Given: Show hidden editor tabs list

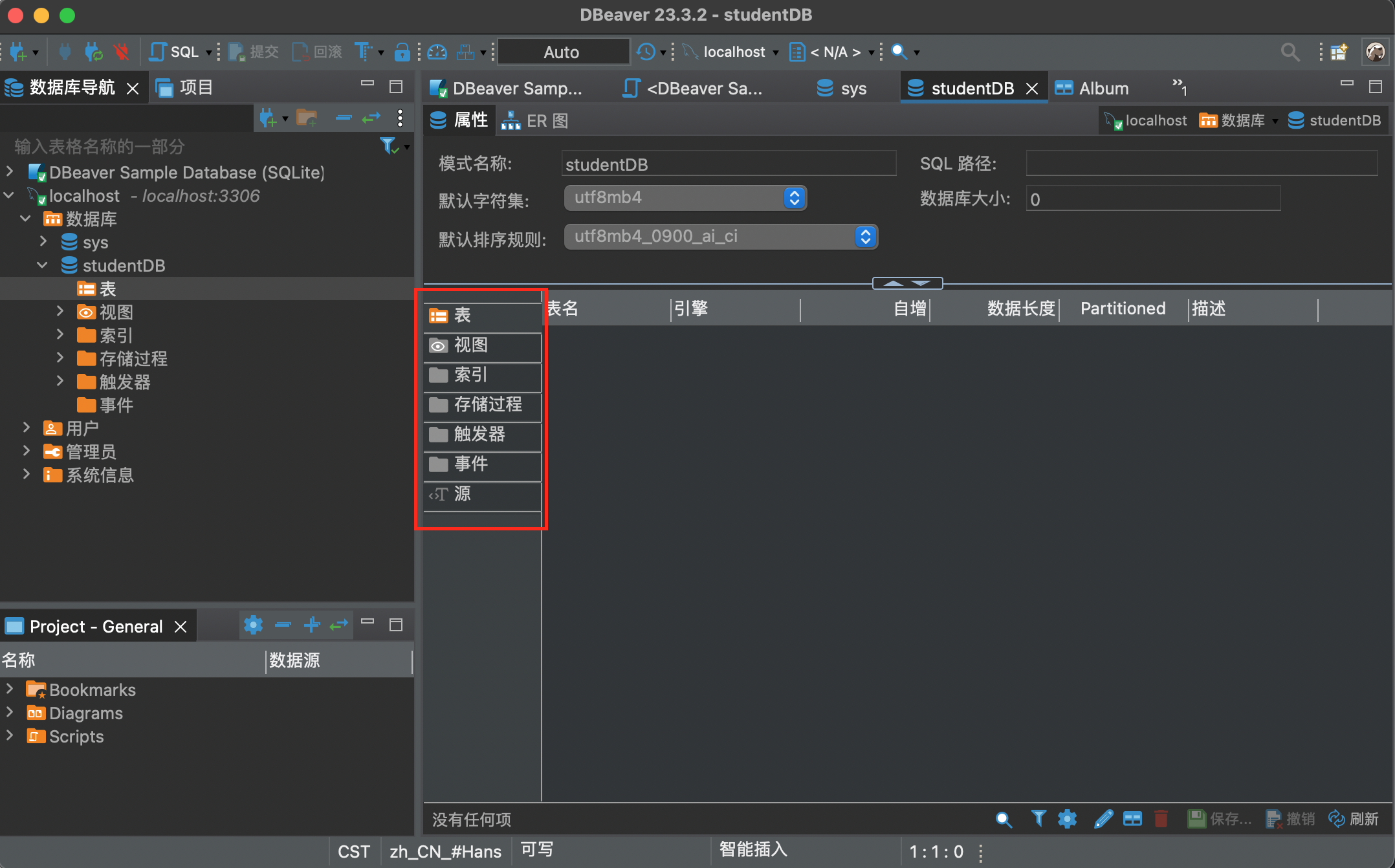Looking at the screenshot, I should coord(1179,86).
